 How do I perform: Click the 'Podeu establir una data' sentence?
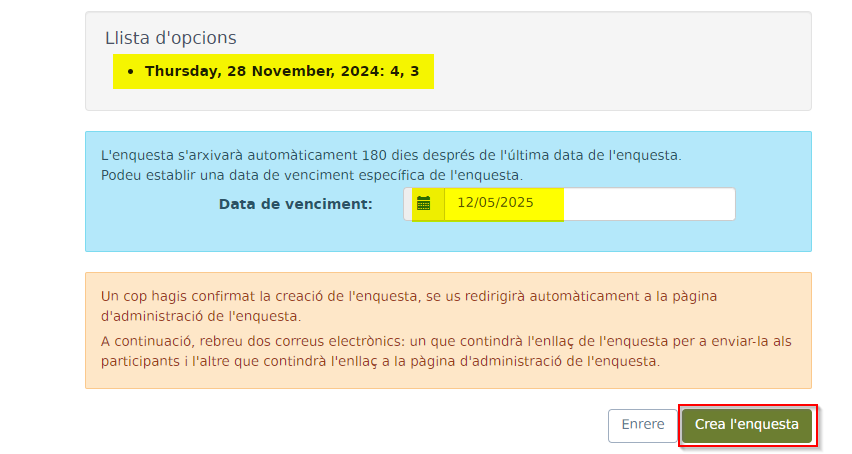coord(312,175)
